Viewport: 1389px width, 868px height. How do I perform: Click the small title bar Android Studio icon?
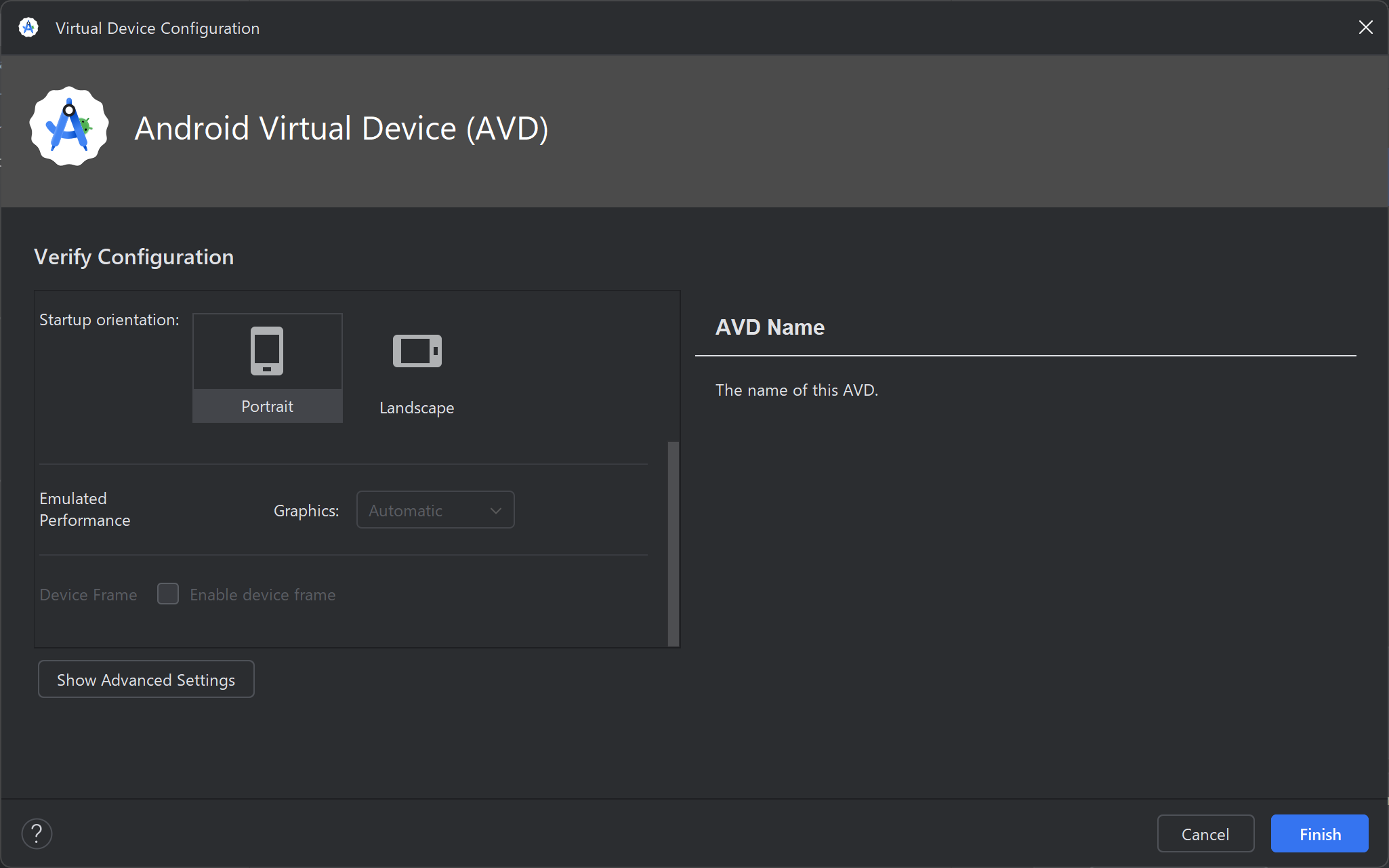(x=28, y=28)
